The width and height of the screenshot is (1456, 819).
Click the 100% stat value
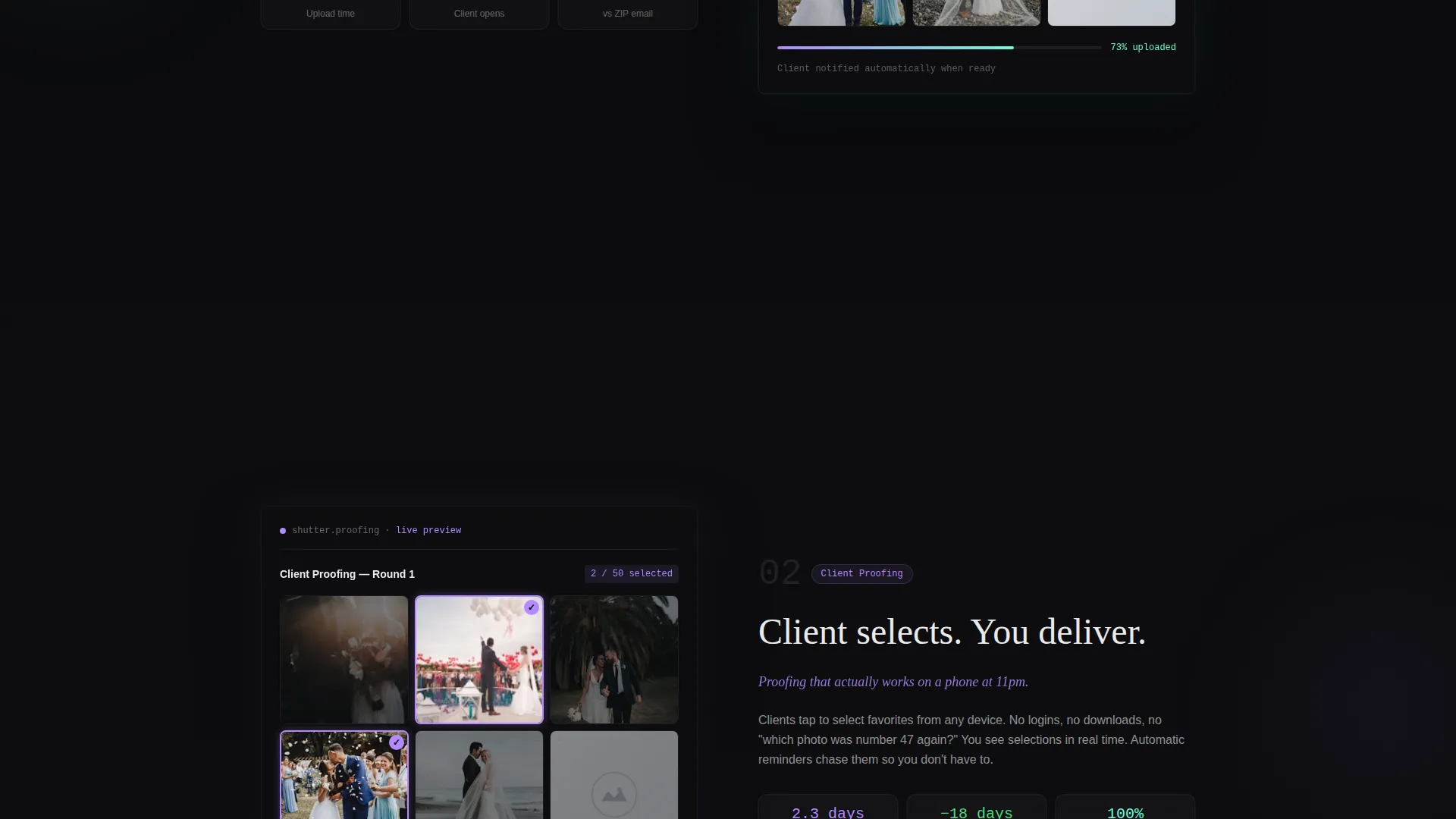[1125, 812]
